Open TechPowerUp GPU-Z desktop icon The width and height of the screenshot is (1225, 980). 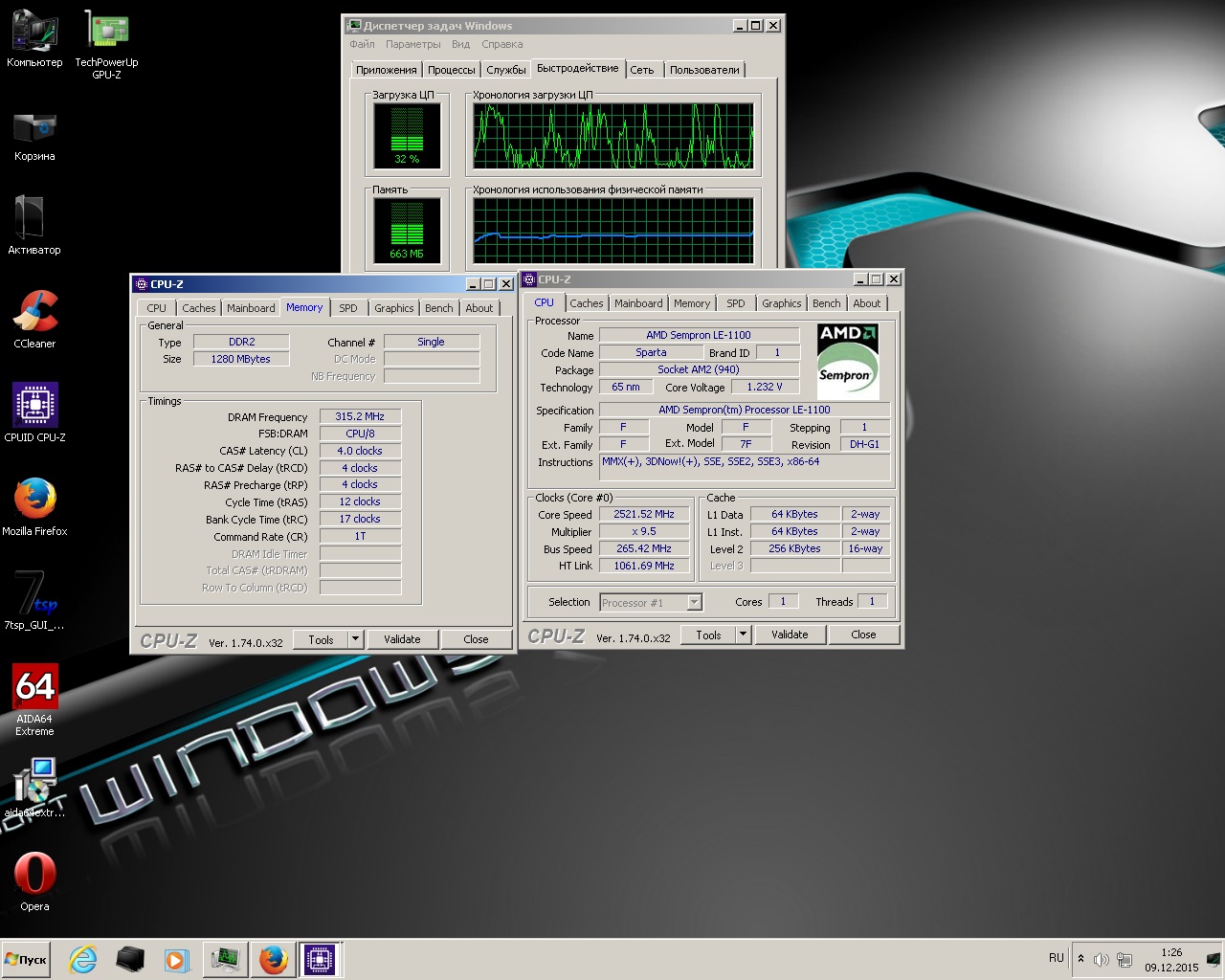point(106,43)
